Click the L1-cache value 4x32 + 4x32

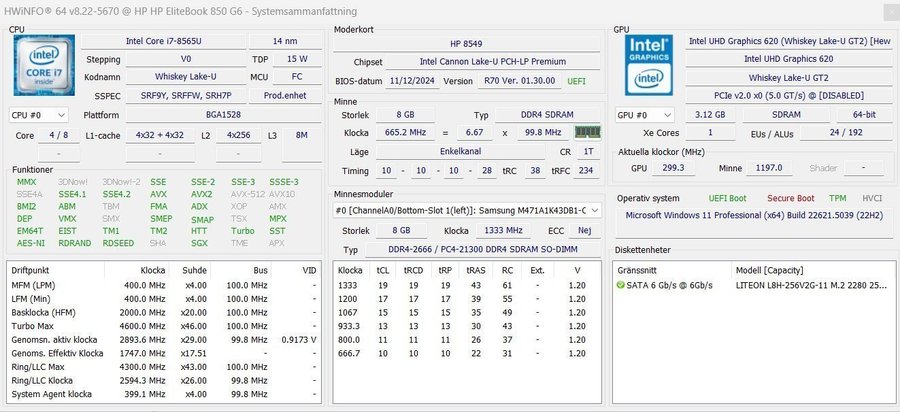click(x=160, y=135)
